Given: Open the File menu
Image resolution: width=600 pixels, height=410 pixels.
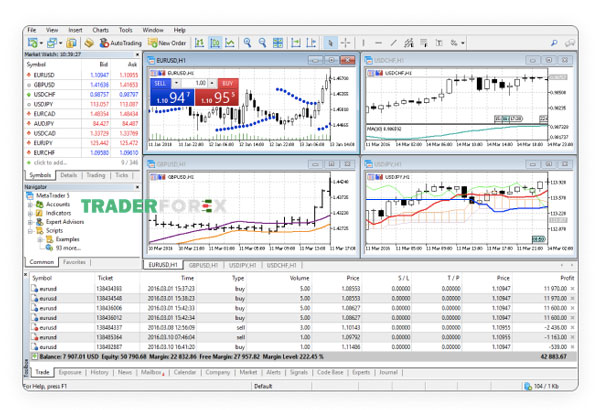Looking at the screenshot, I should click(x=32, y=30).
